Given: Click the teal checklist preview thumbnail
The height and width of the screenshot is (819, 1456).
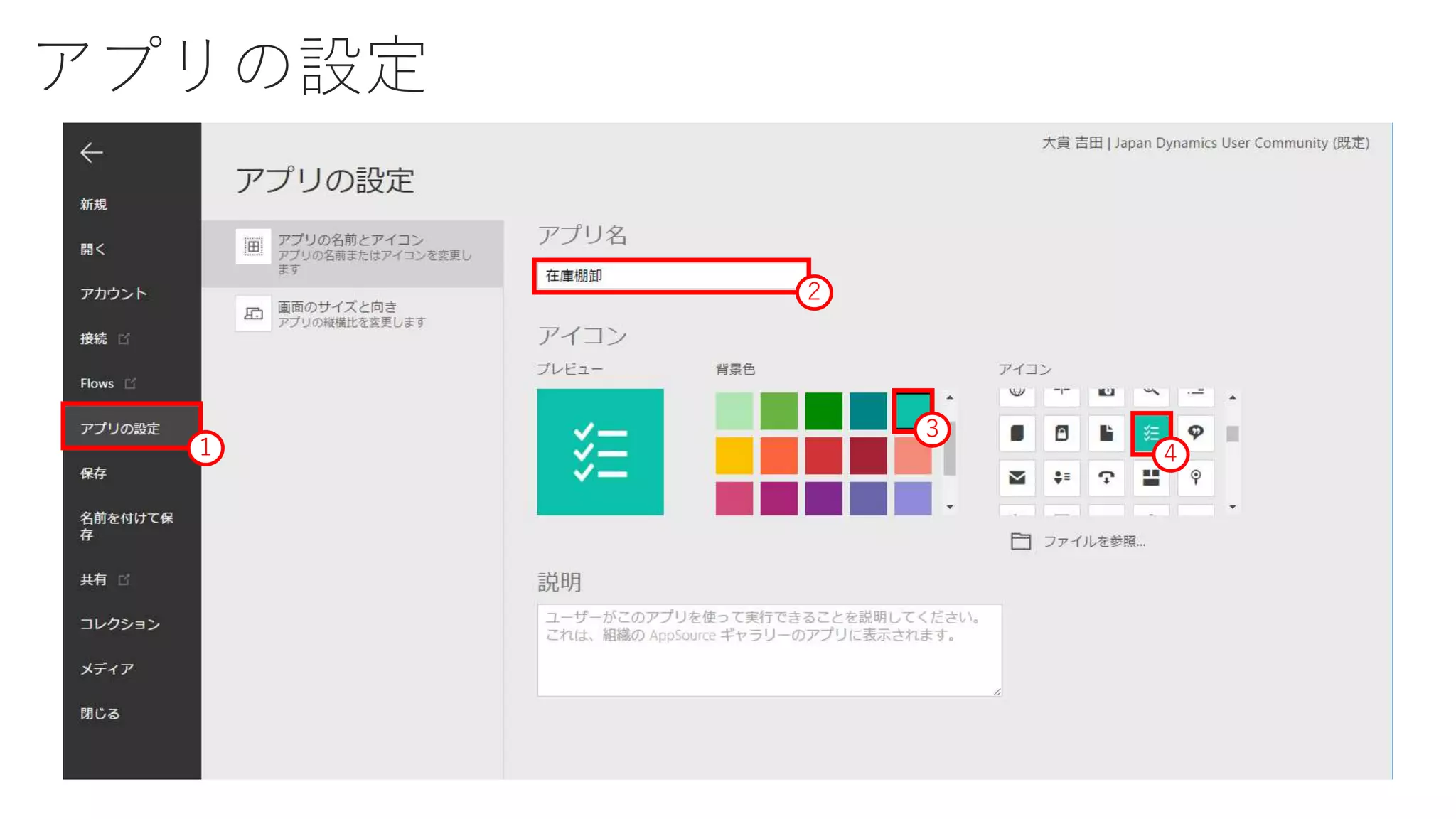Looking at the screenshot, I should point(600,452).
